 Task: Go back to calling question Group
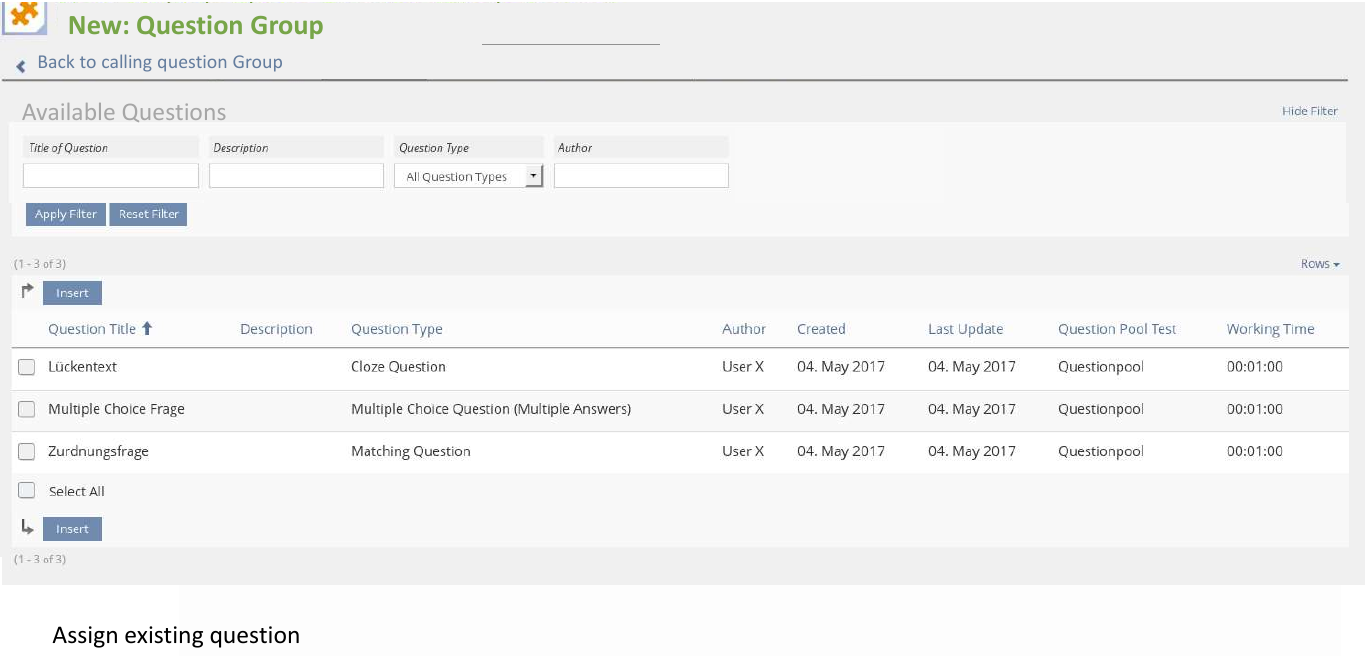coord(160,62)
